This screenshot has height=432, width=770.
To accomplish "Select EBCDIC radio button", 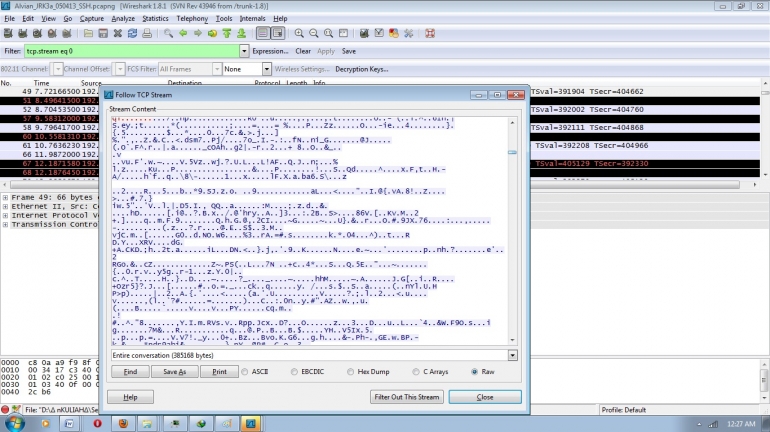I will 294,372.
